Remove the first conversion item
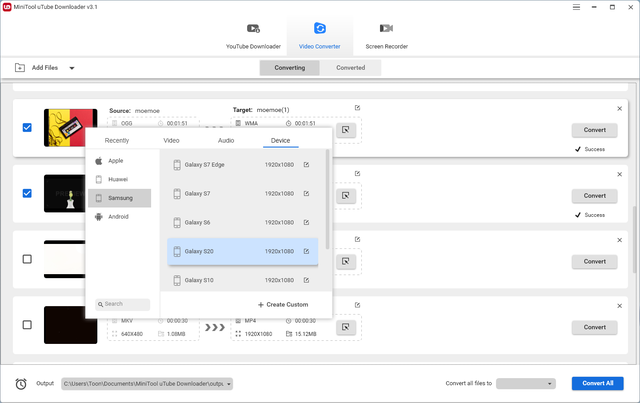Image resolution: width=640 pixels, height=403 pixels. [x=619, y=108]
